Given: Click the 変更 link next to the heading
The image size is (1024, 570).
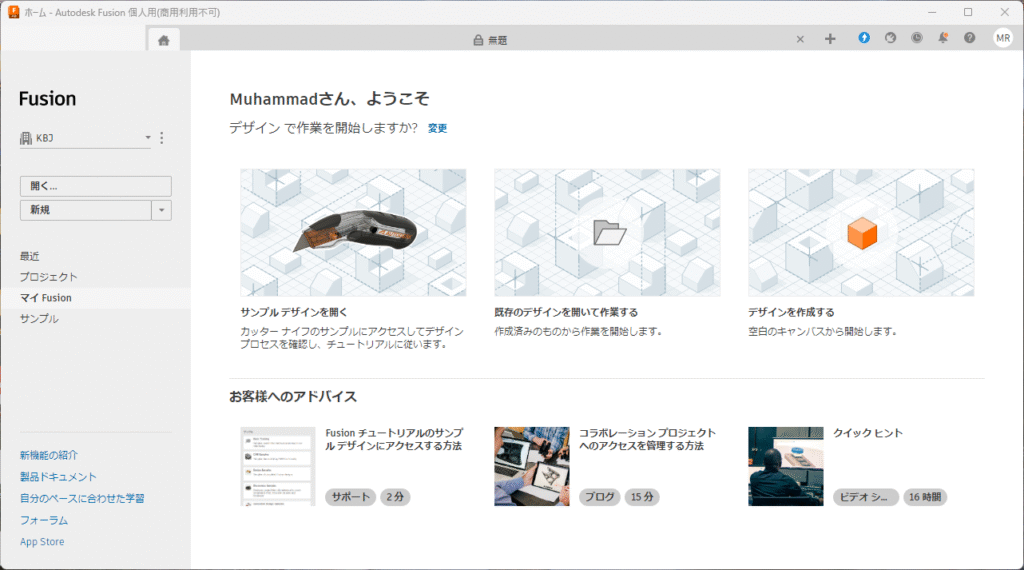Looking at the screenshot, I should pos(437,128).
